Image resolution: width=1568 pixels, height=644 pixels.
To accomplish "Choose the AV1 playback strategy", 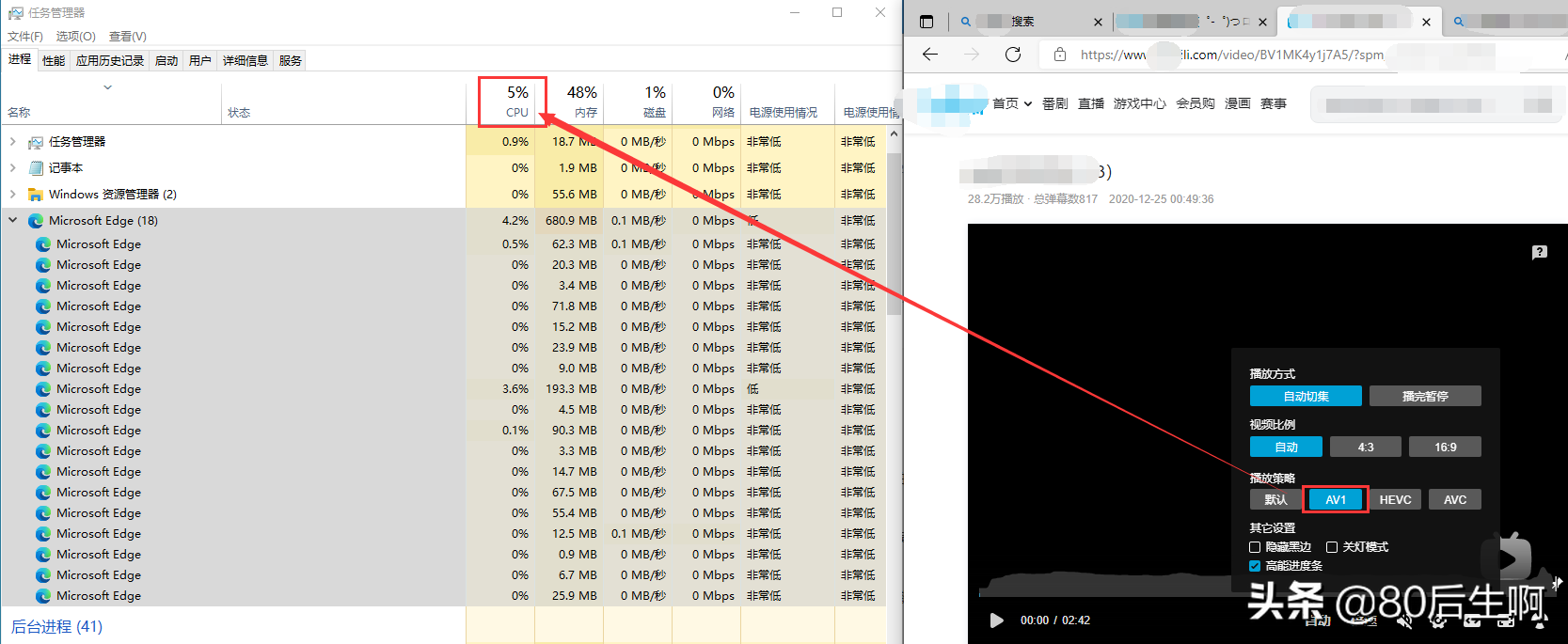I will pos(1336,499).
